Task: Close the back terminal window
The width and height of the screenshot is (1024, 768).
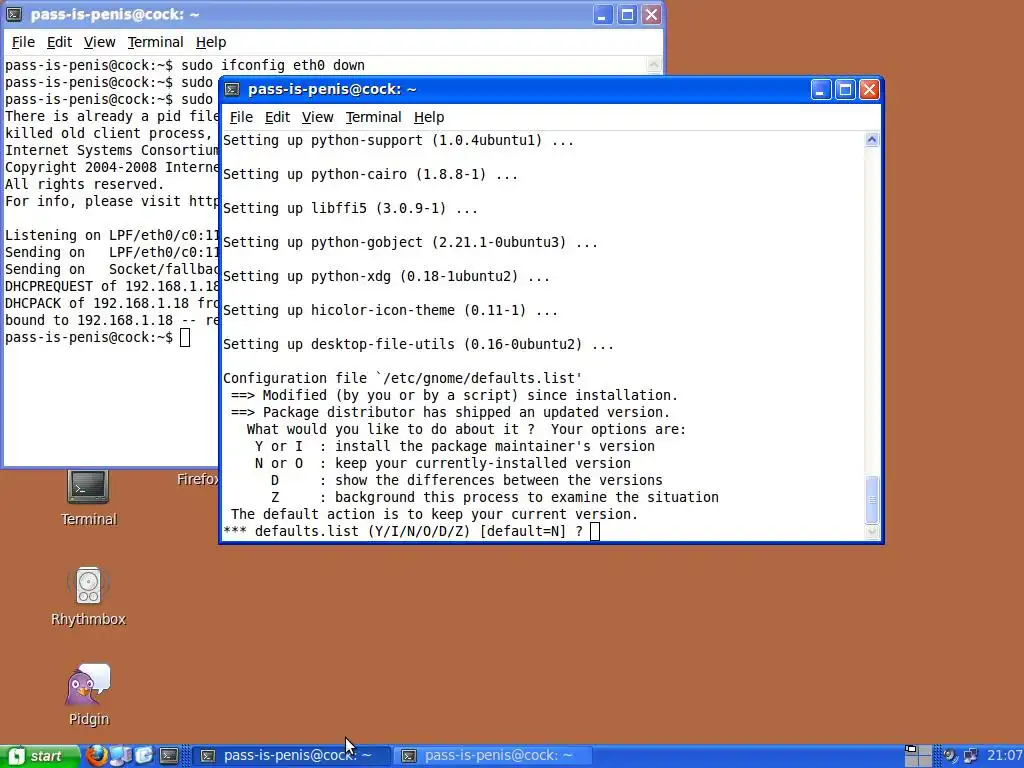Action: coord(651,14)
